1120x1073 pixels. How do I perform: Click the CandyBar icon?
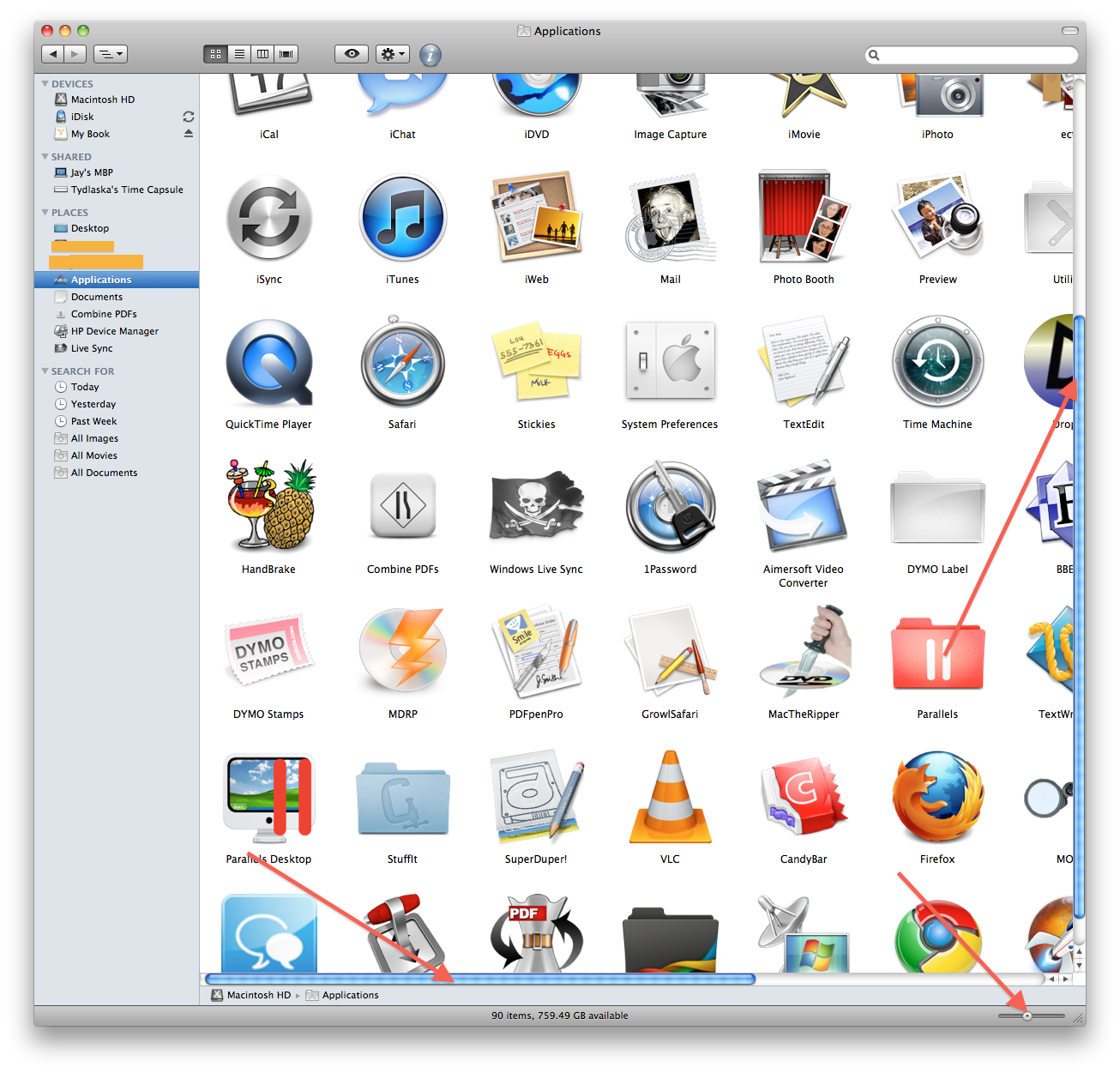tap(804, 797)
